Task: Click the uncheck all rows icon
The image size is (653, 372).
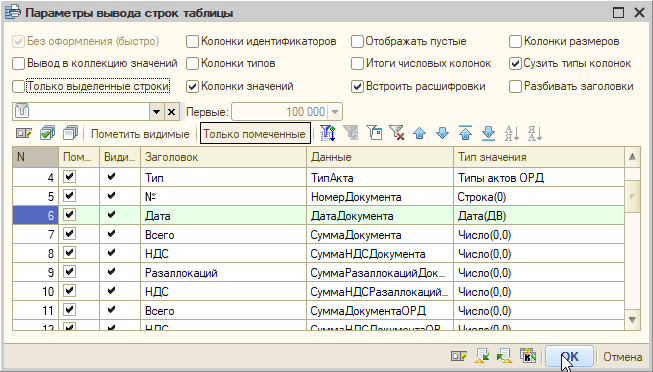Action: click(70, 134)
